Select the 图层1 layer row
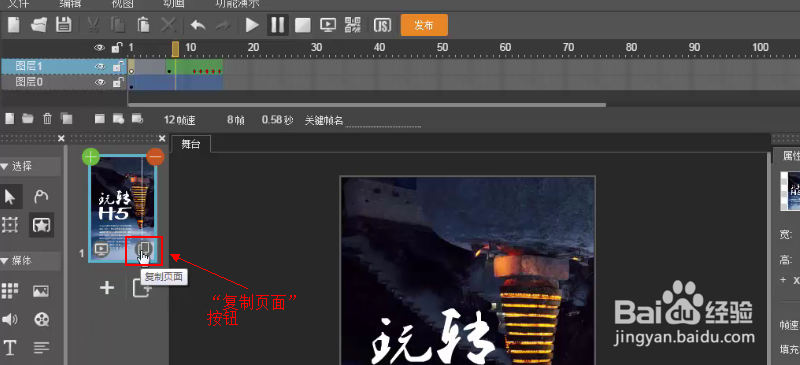The image size is (800, 365). (64, 66)
